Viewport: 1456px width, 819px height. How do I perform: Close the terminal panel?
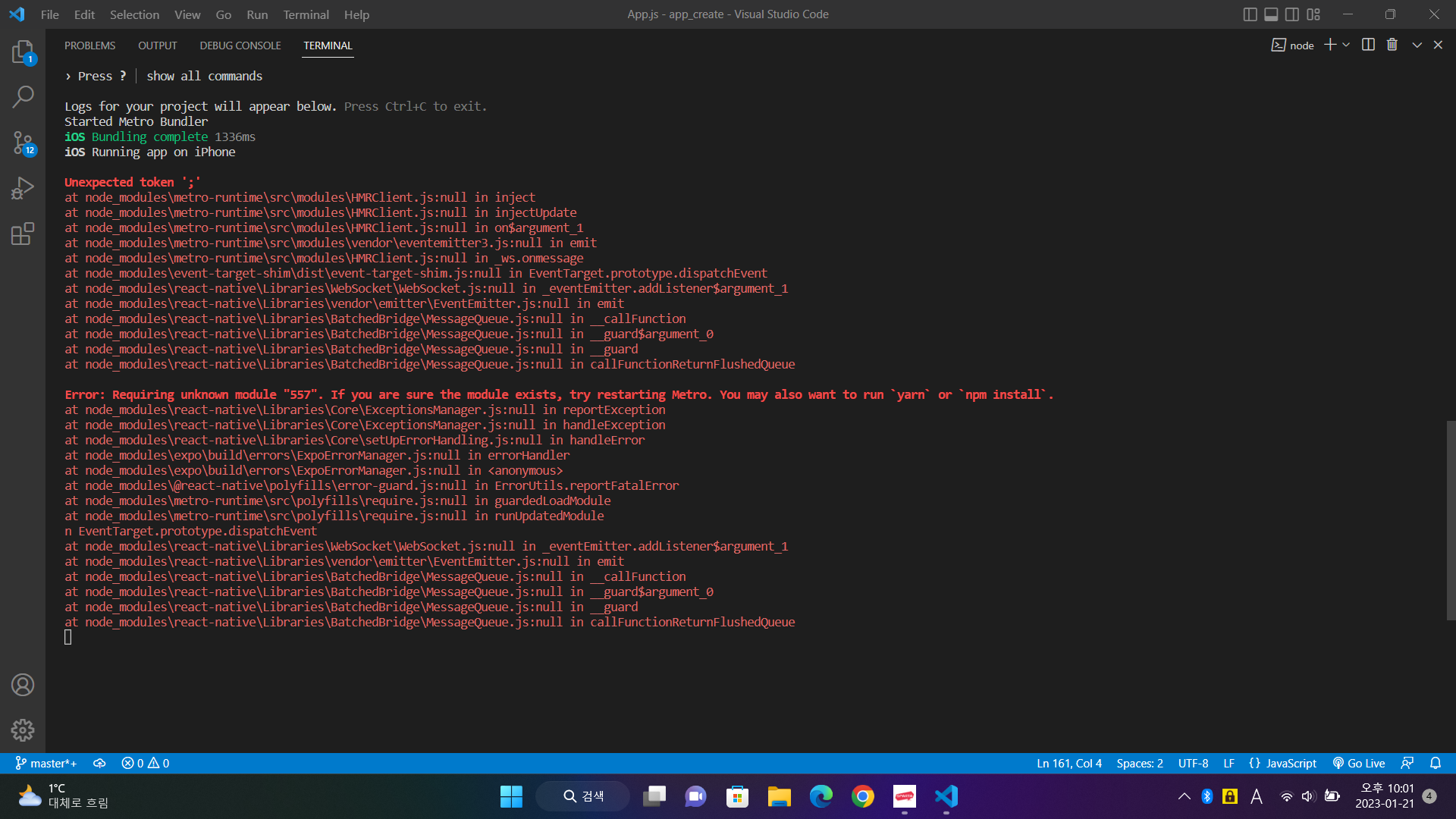[1438, 45]
